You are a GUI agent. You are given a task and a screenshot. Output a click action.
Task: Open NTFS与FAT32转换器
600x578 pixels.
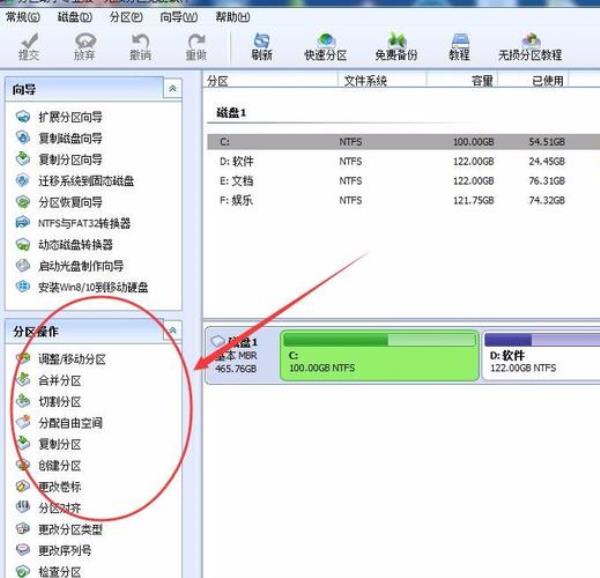pyautogui.click(x=73, y=223)
